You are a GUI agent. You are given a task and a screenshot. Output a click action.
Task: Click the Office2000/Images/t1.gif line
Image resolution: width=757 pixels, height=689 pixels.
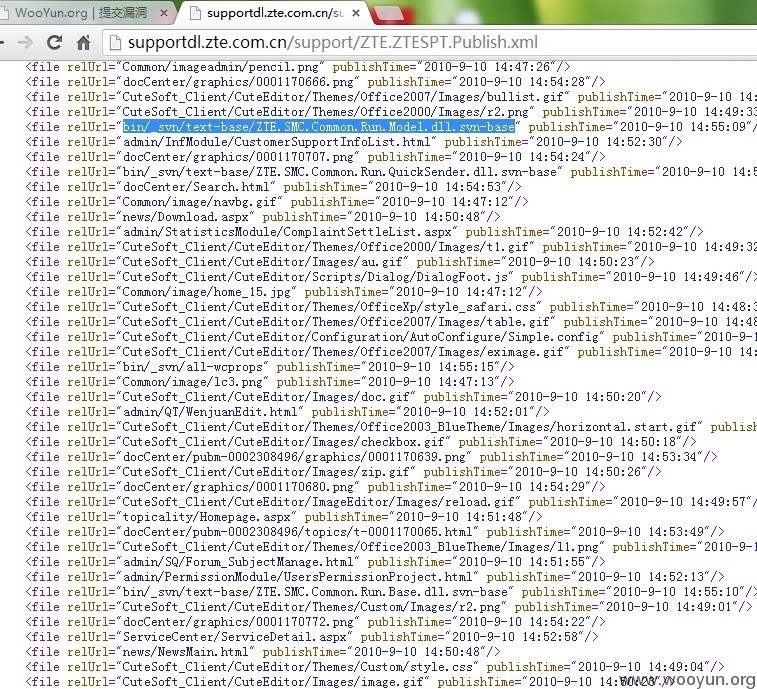(x=391, y=246)
